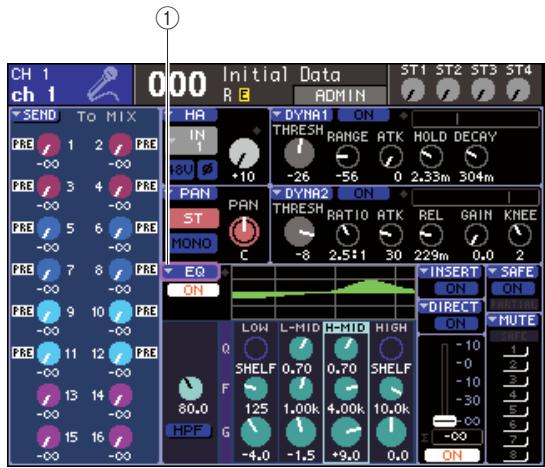This screenshot has height=468, width=545.
Task: Toggle the EQ ON button
Action: pyautogui.click(x=193, y=290)
